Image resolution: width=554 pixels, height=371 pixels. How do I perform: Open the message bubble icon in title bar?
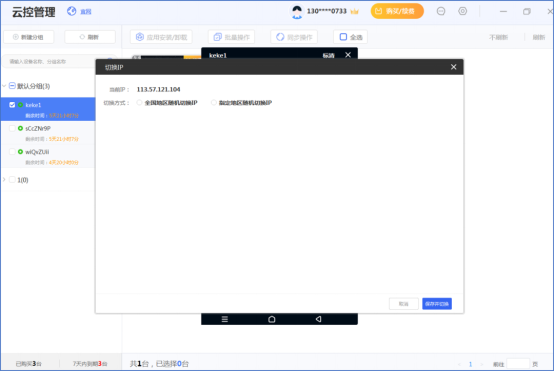[x=441, y=11]
